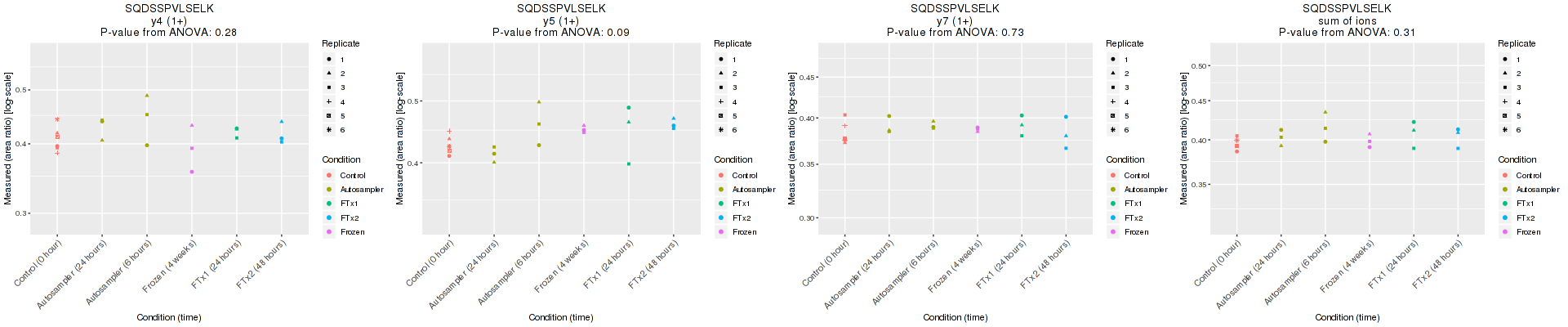Click the "Condition (time)" axis title under the y7 plot
Viewport: 1568px width, 327px height.
pyautogui.click(x=955, y=317)
